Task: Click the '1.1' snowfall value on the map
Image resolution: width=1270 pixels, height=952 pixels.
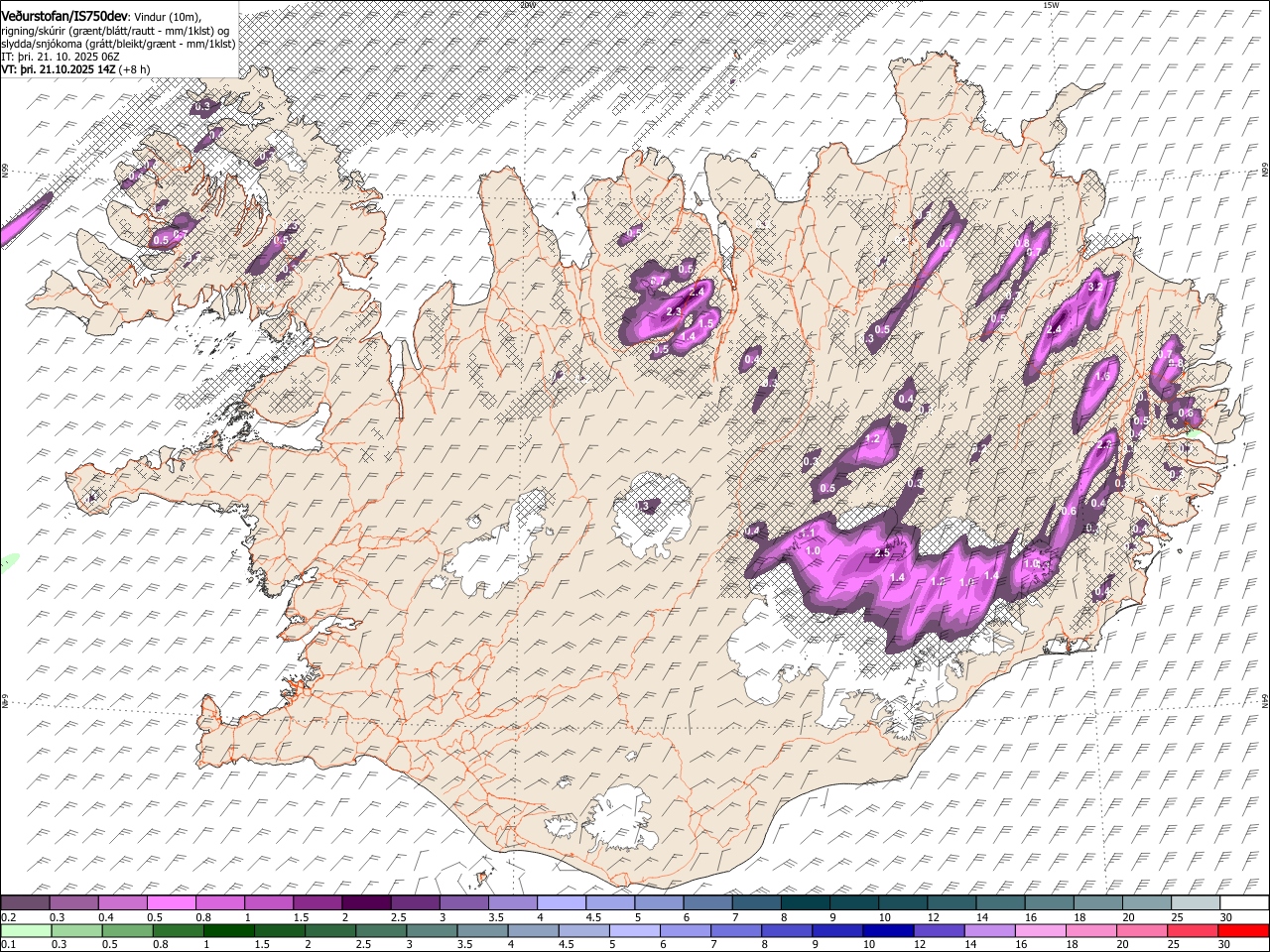Action: [x=808, y=534]
